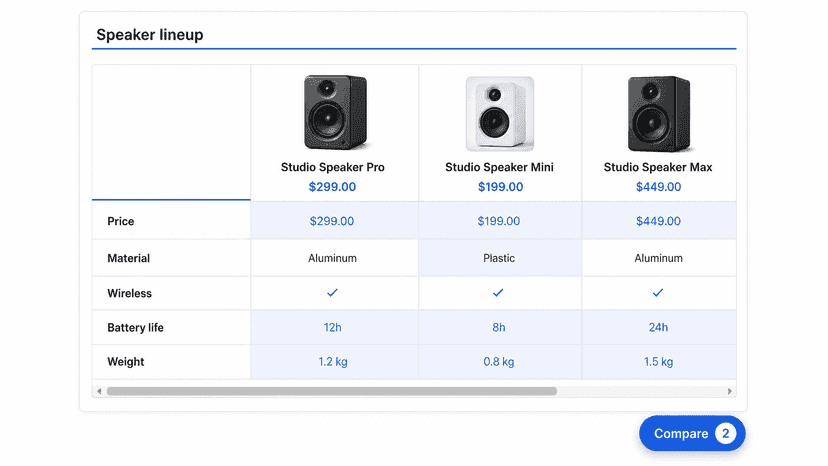Click the Speaker lineup heading
Image resolution: width=828 pixels, height=466 pixels.
(149, 35)
